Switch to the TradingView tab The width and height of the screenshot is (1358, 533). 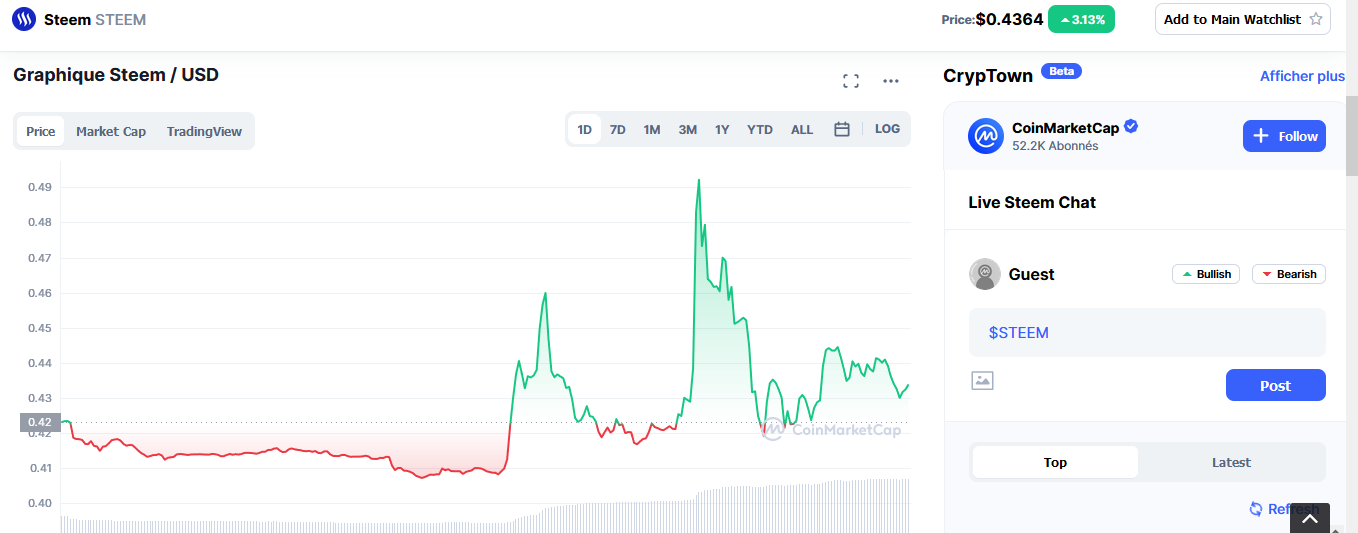coord(204,131)
